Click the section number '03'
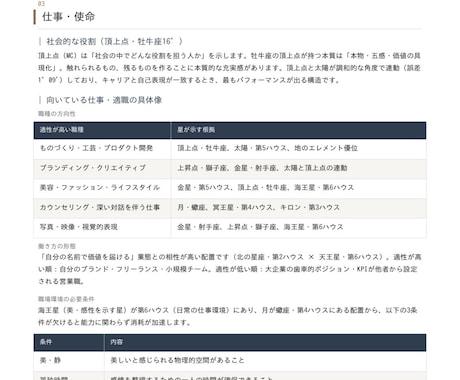 (41, 4)
